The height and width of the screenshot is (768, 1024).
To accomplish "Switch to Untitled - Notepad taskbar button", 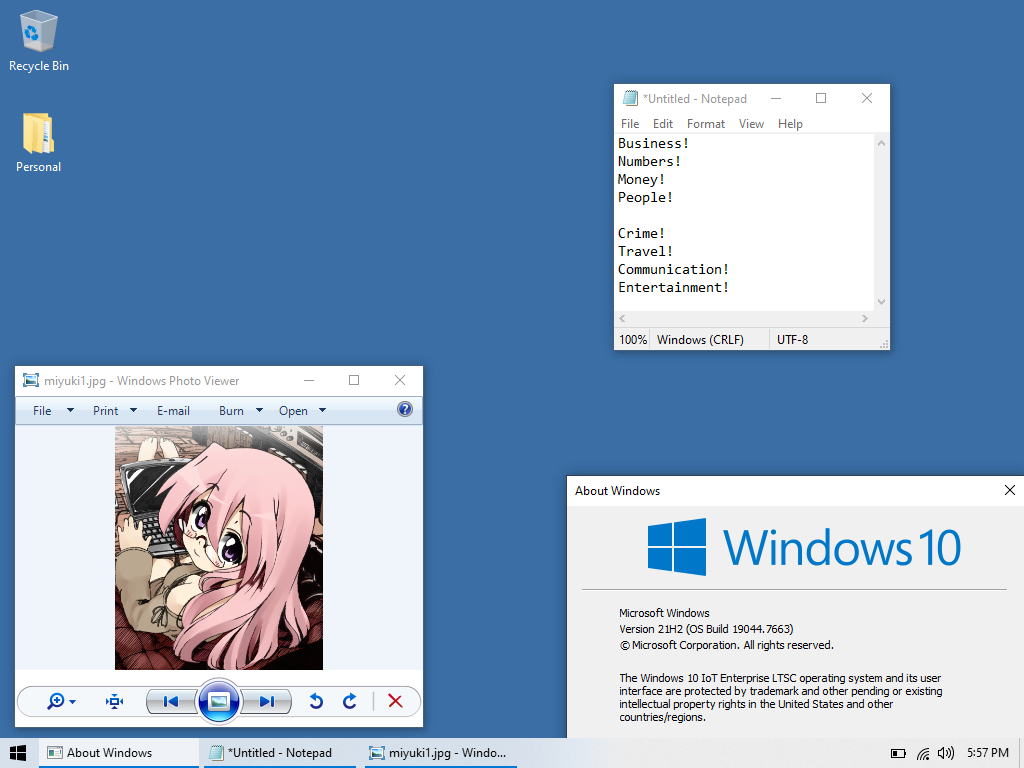I will 280,753.
